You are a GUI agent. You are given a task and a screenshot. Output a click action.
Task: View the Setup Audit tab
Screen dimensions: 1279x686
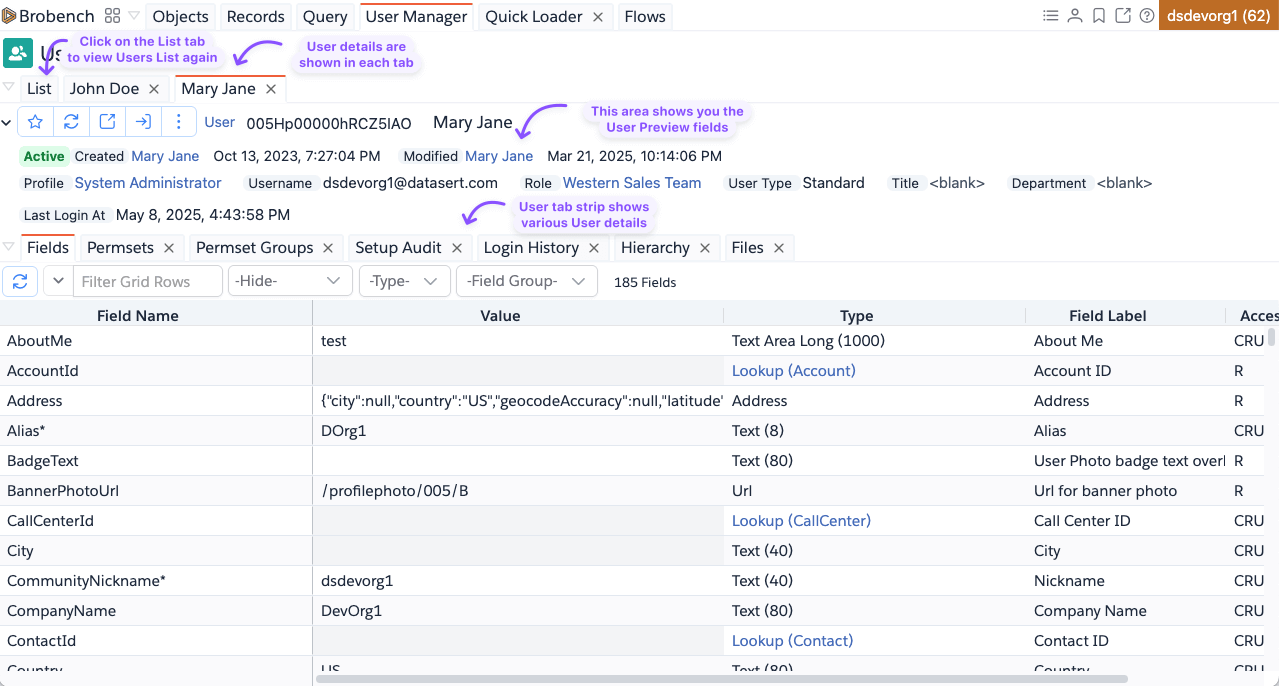pos(398,248)
